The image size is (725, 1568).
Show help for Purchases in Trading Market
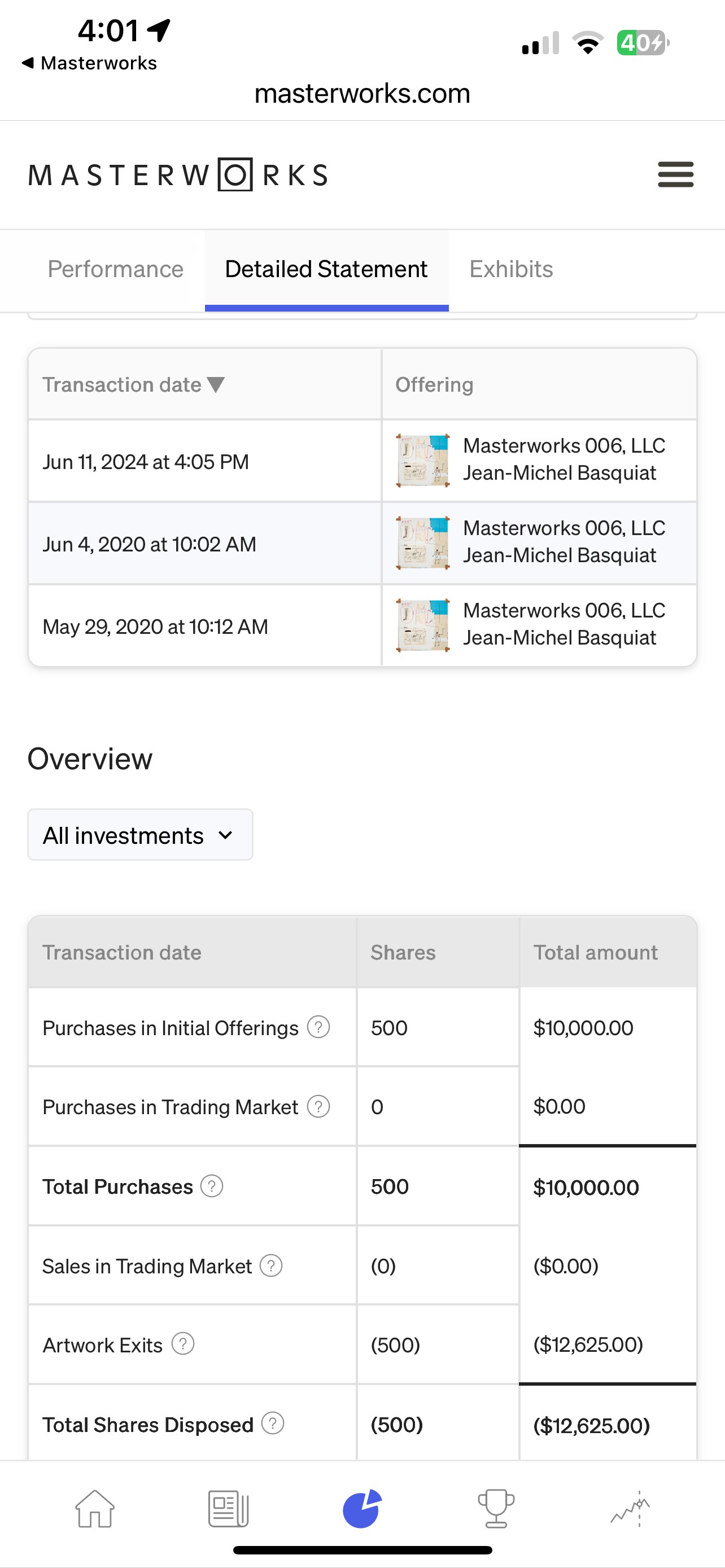[318, 1106]
